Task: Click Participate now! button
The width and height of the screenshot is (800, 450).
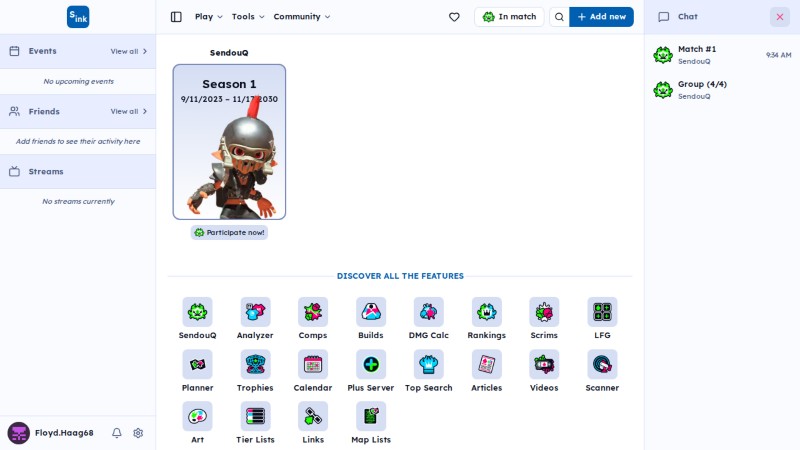Action: 230,233
